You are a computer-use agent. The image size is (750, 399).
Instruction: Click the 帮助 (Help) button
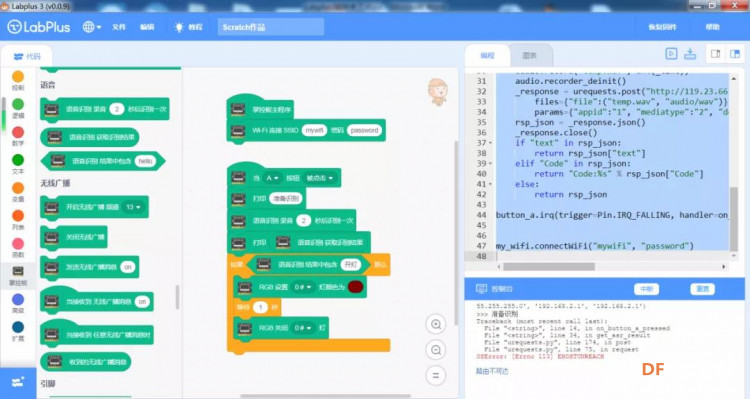pyautogui.click(x=712, y=27)
